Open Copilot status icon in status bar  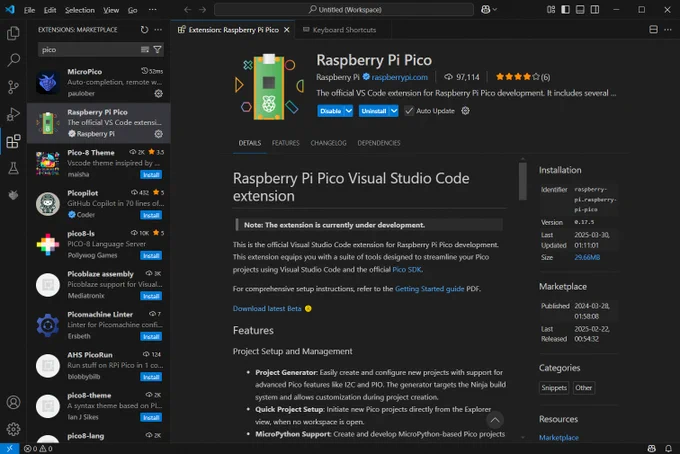pos(651,448)
